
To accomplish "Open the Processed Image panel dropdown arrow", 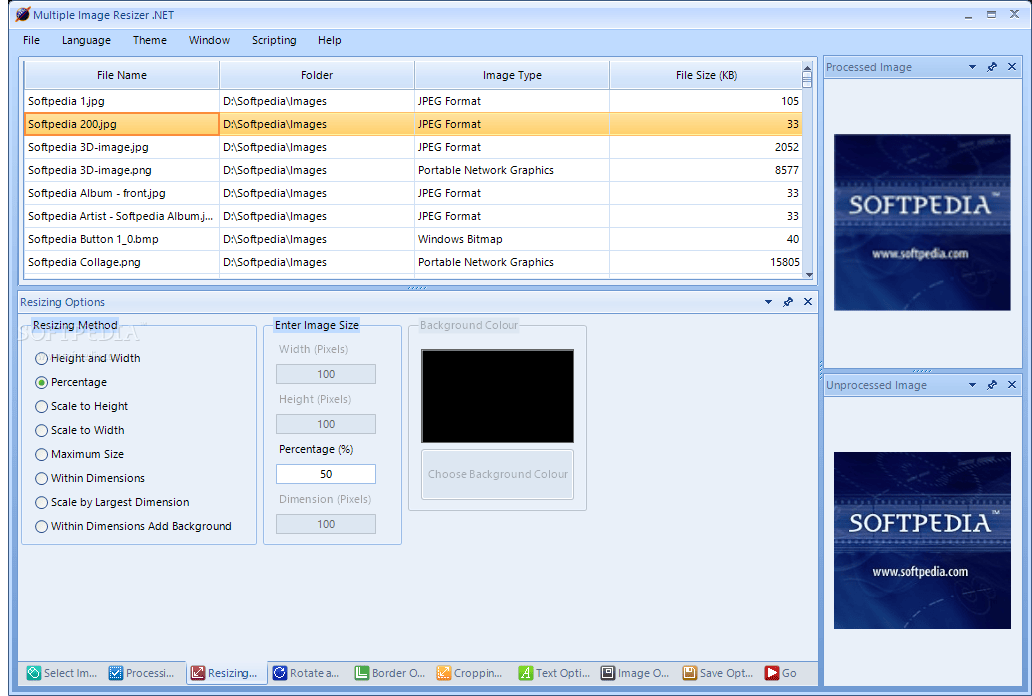I will (x=972, y=67).
